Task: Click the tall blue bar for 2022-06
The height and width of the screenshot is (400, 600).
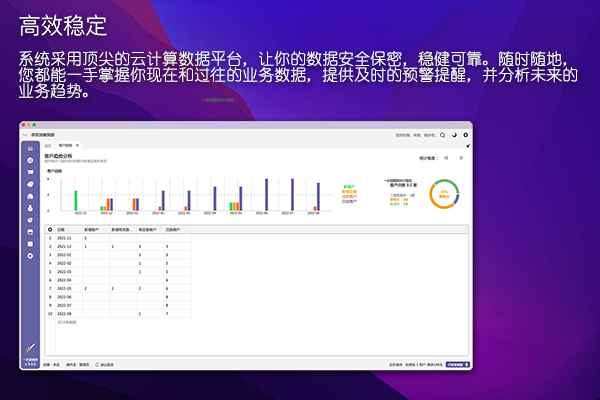Action: coord(267,194)
